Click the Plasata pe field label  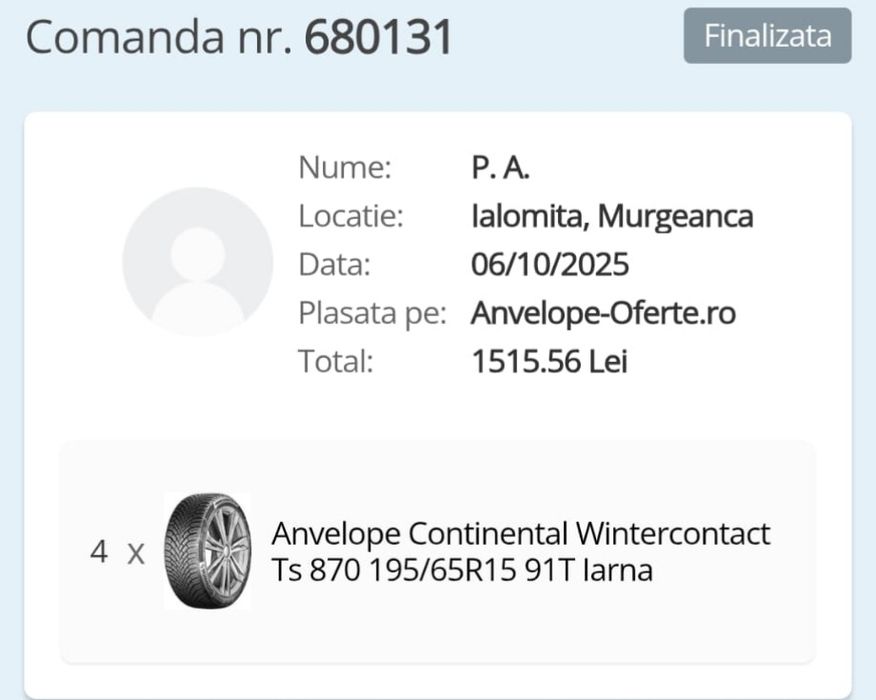372,313
